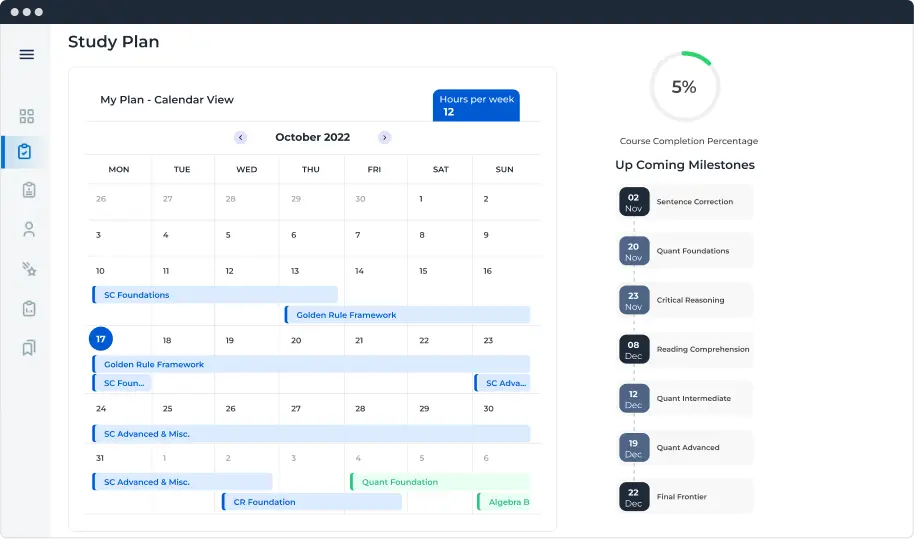Viewport: 914px width, 539px height.
Task: Open the green Algebra B event
Action: [504, 502]
